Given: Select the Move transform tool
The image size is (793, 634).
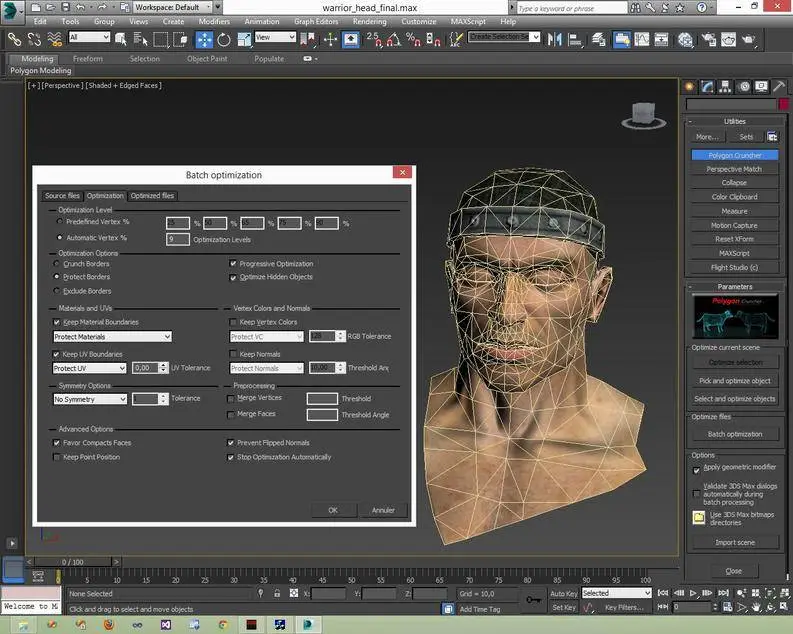Looking at the screenshot, I should 203,39.
